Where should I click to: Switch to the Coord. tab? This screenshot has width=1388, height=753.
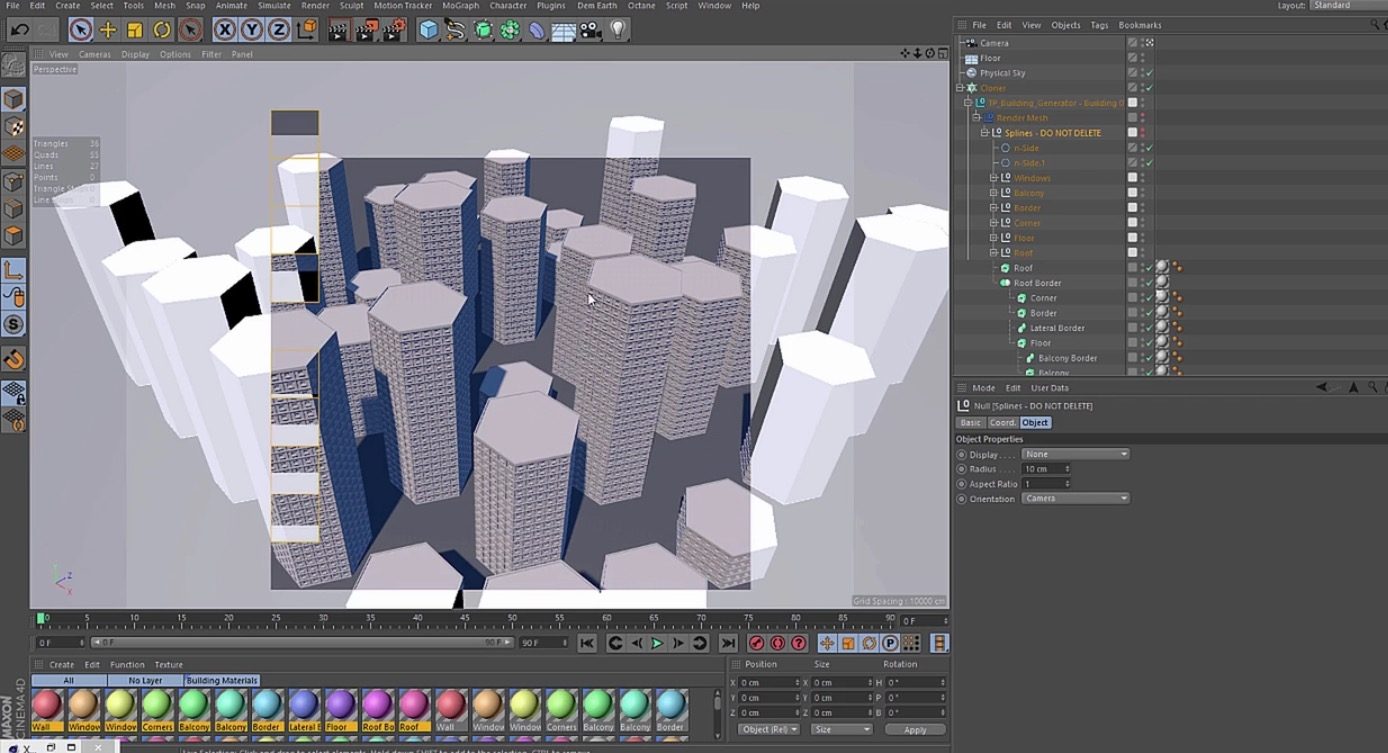click(1003, 423)
